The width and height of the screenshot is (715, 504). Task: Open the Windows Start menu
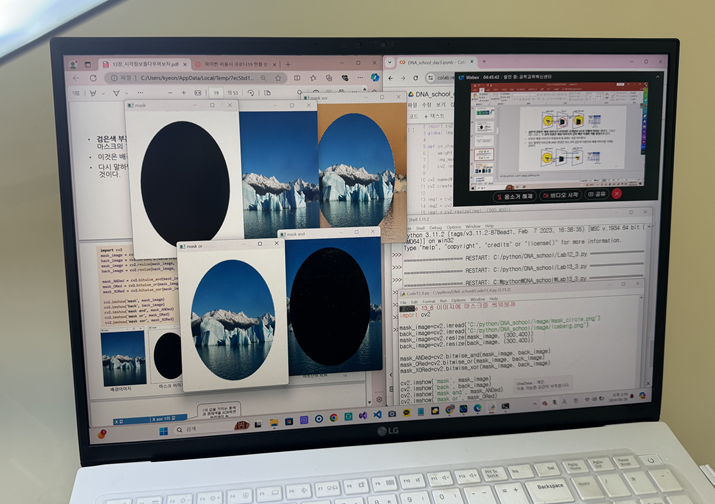(163, 431)
